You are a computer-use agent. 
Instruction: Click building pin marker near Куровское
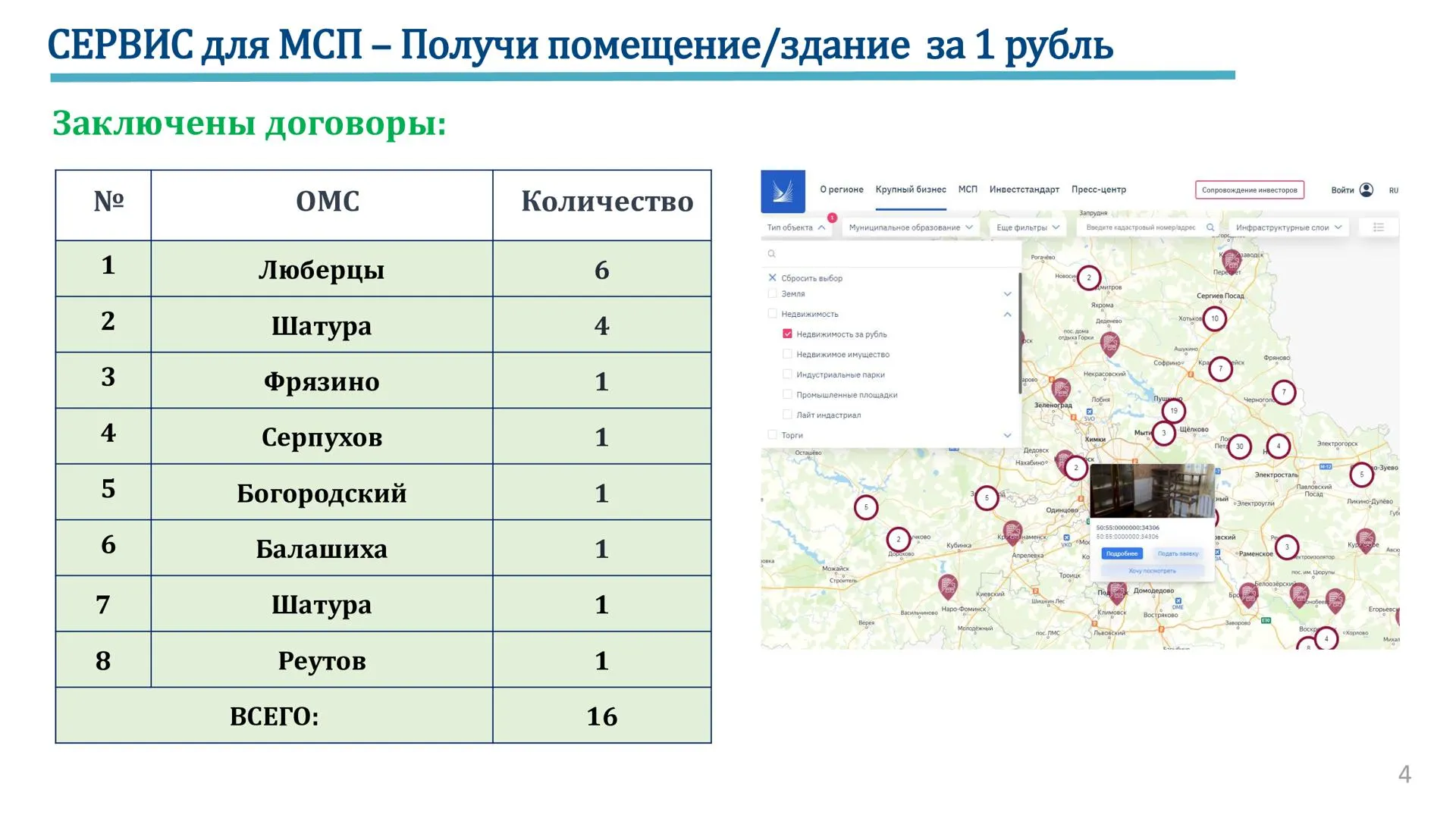pyautogui.click(x=1366, y=541)
